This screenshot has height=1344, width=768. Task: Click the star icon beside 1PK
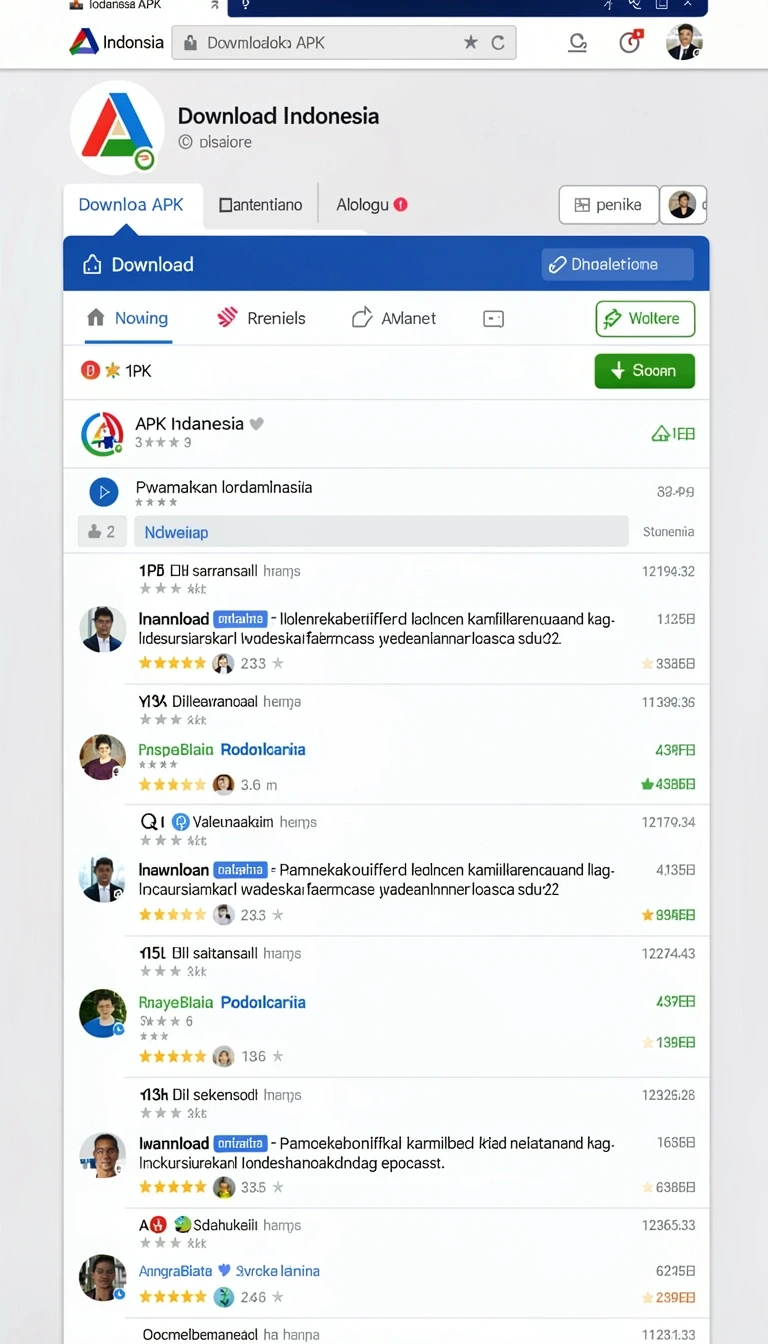pos(112,371)
